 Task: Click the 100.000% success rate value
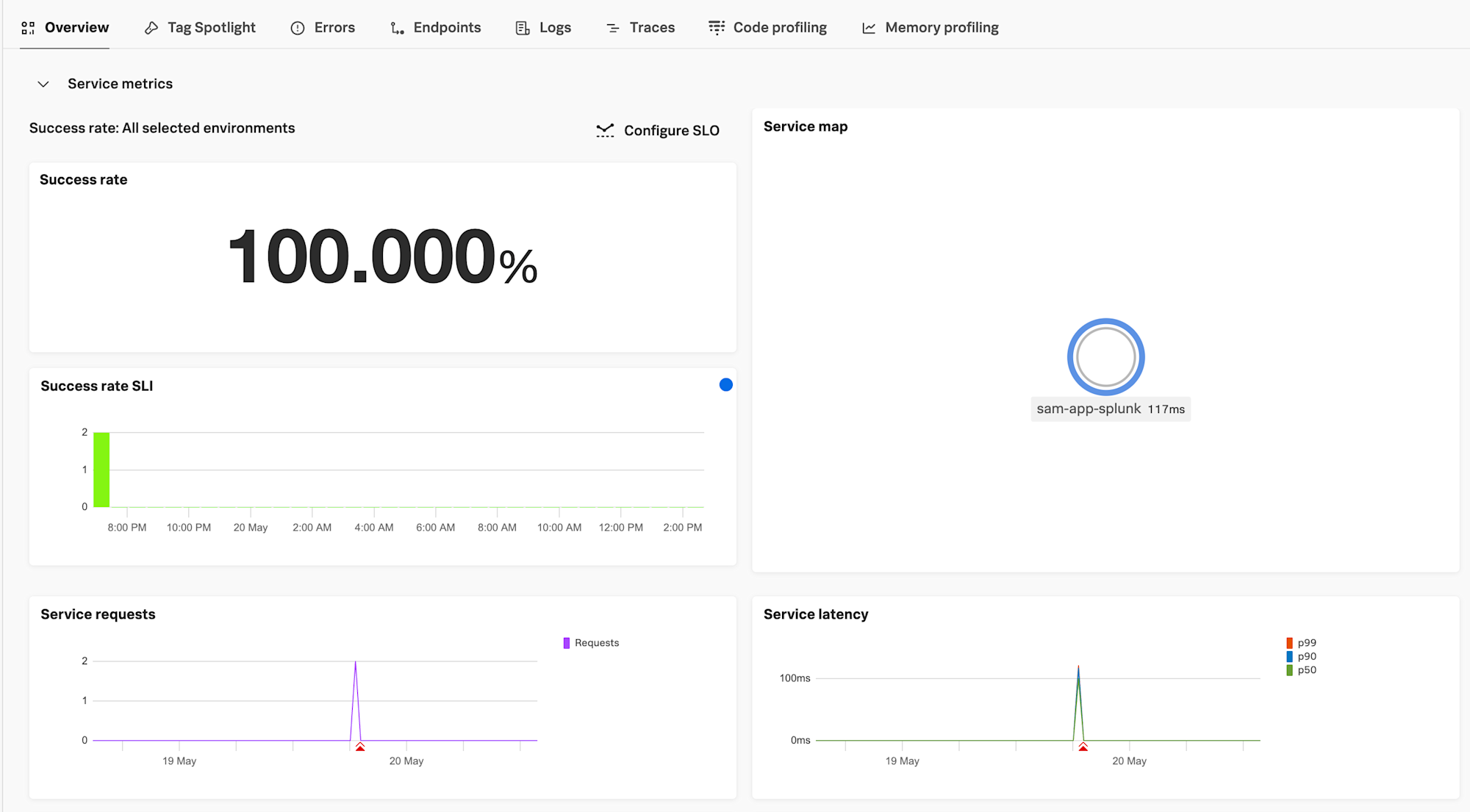point(383,256)
